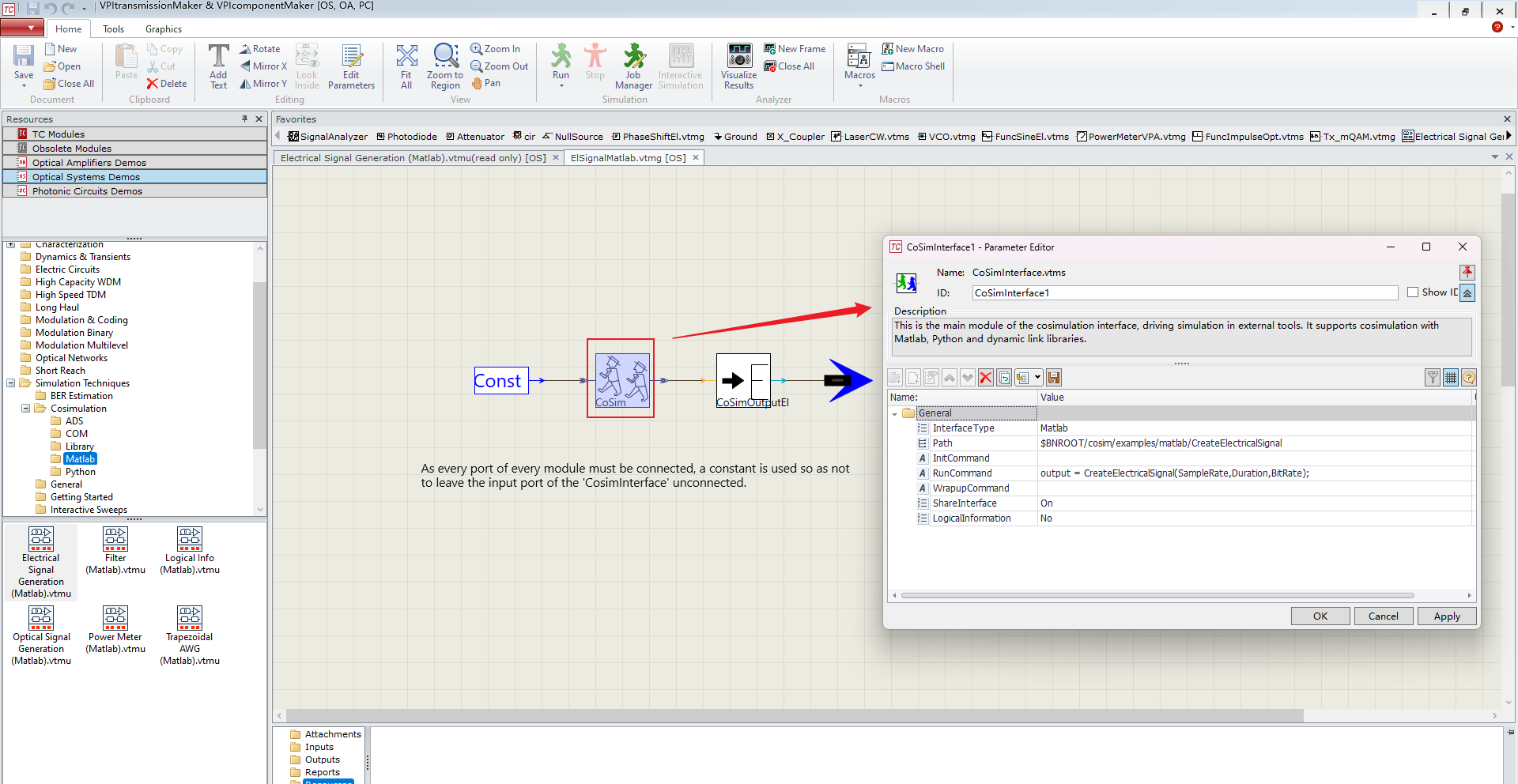Open the Power Meter (Matlab).vtmu demo thumbnail
Viewport: 1518px width, 784px height.
(x=115, y=631)
